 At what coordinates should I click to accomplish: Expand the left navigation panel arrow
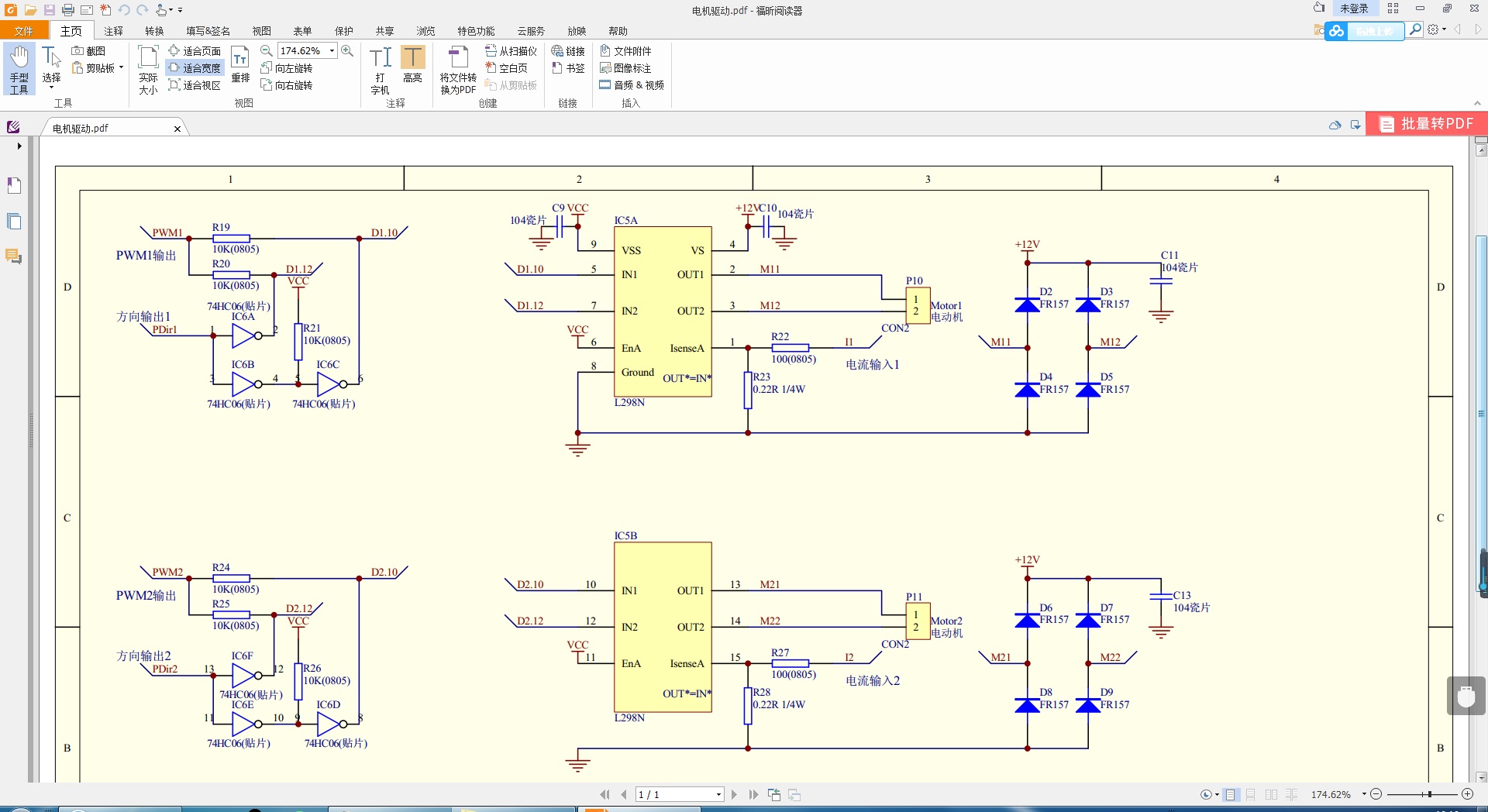pos(19,146)
